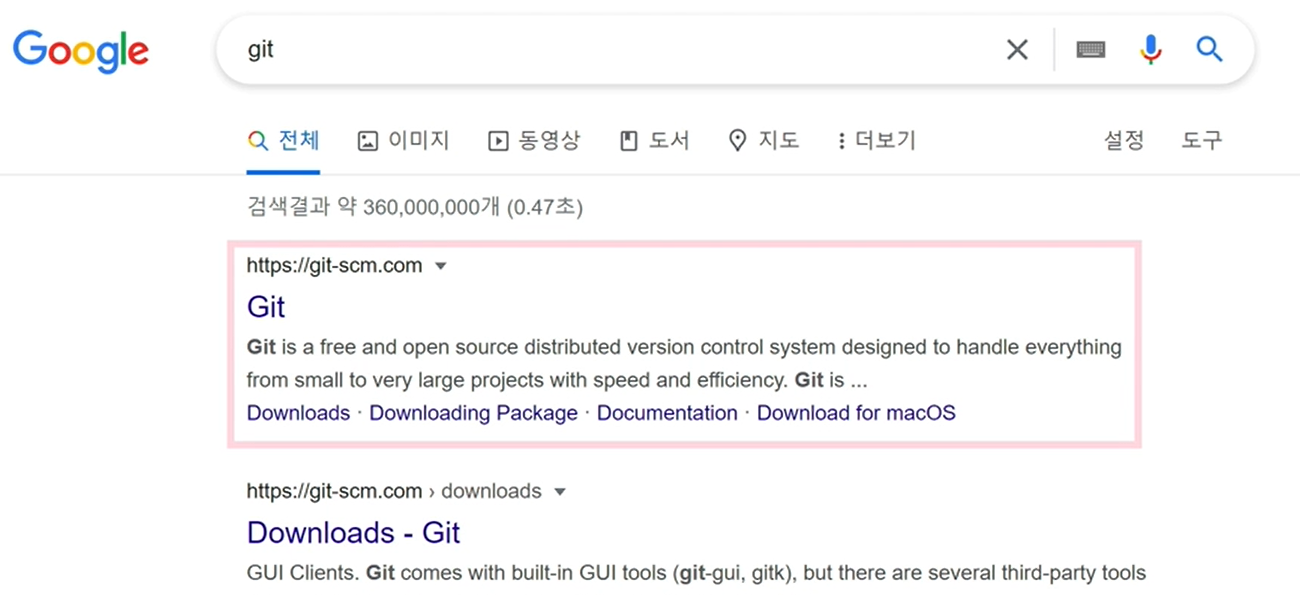The width and height of the screenshot is (1300, 595).
Task: Open the 설정 settings menu
Action: [1124, 140]
